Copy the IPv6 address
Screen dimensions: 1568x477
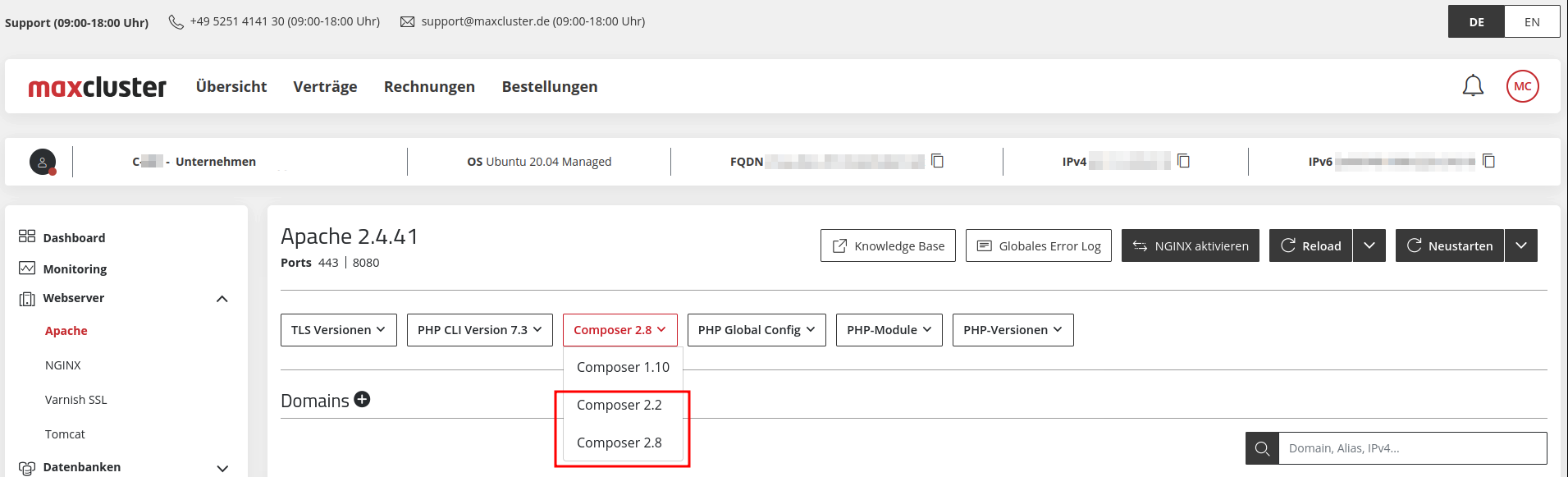point(1488,161)
